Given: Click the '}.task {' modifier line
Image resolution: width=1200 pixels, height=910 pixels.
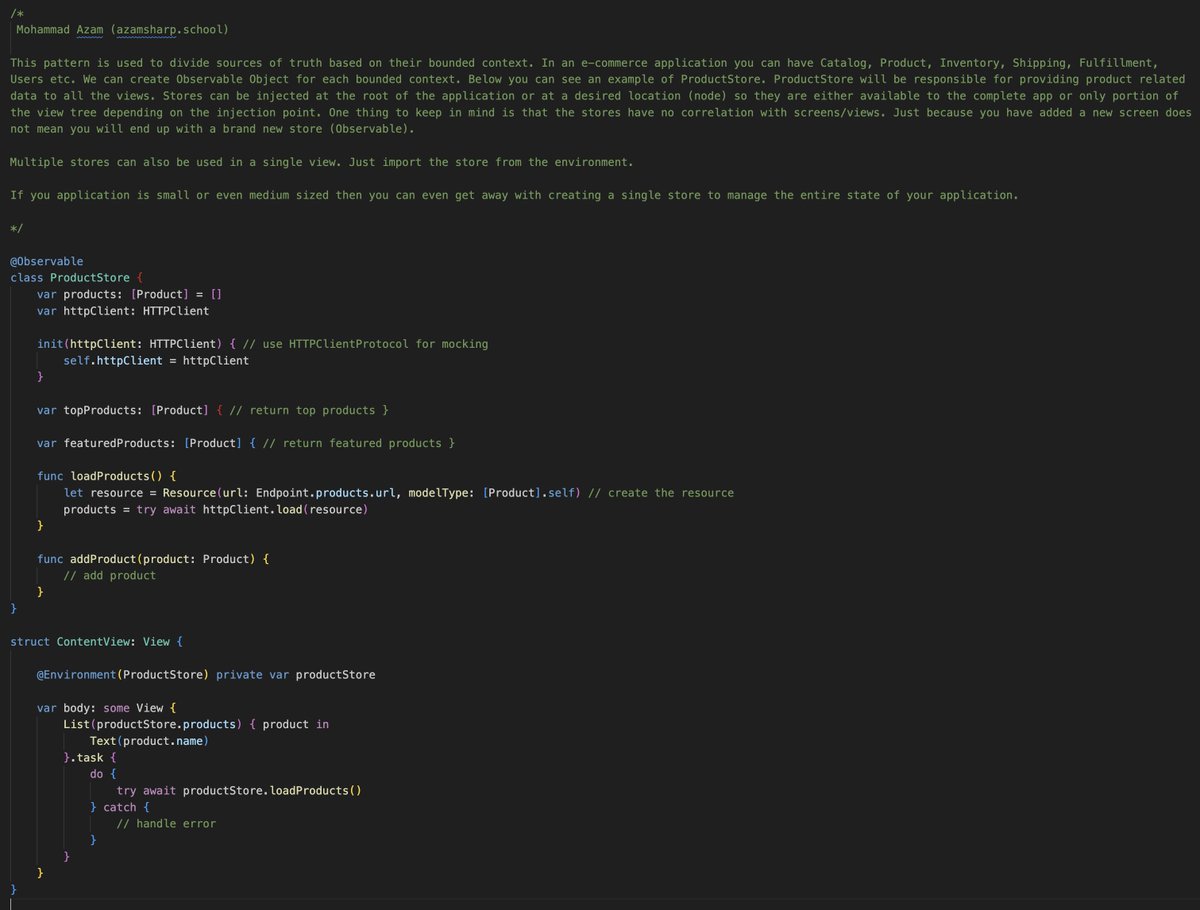Looking at the screenshot, I should click(x=90, y=758).
